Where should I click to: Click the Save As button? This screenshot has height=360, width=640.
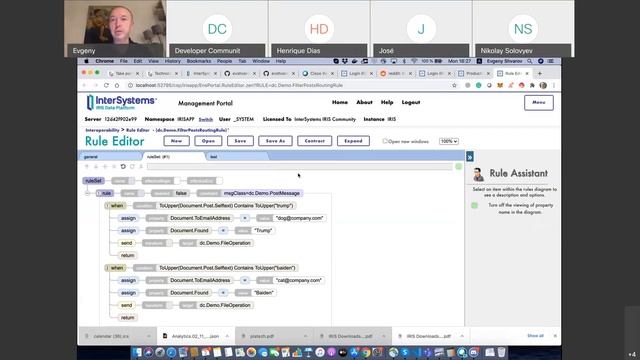pos(276,141)
